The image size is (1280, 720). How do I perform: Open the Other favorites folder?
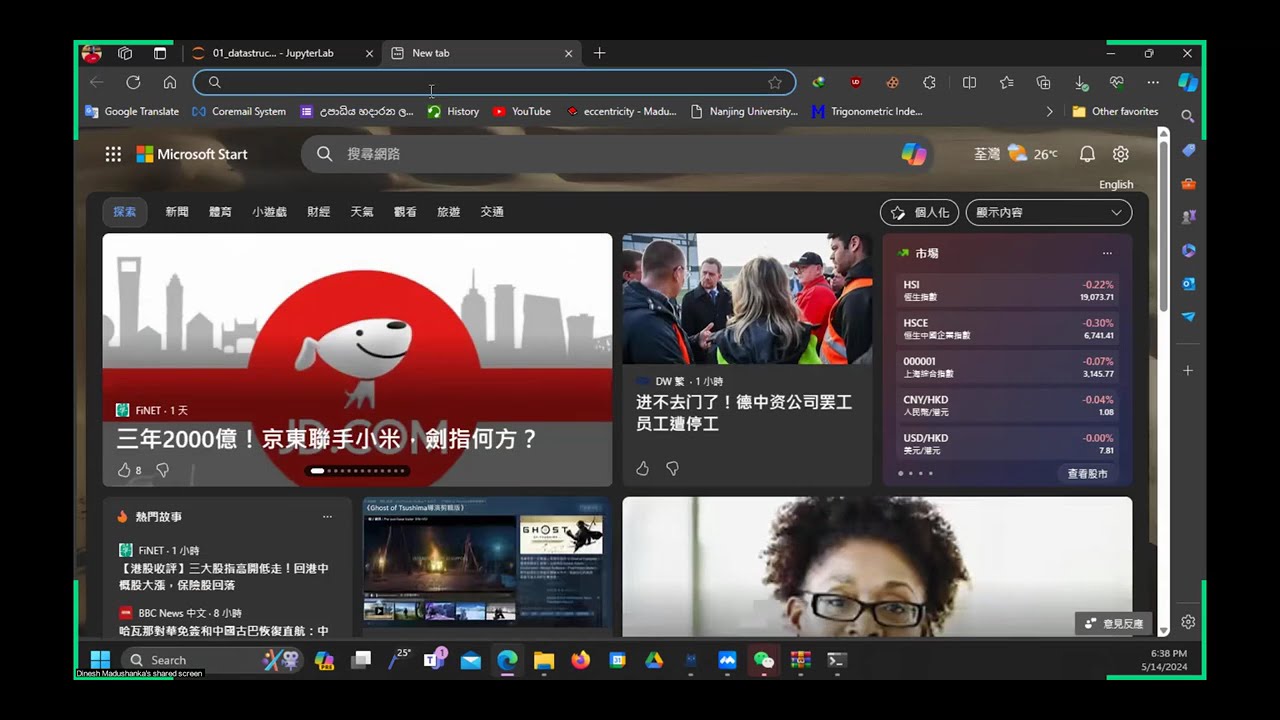click(x=1115, y=112)
